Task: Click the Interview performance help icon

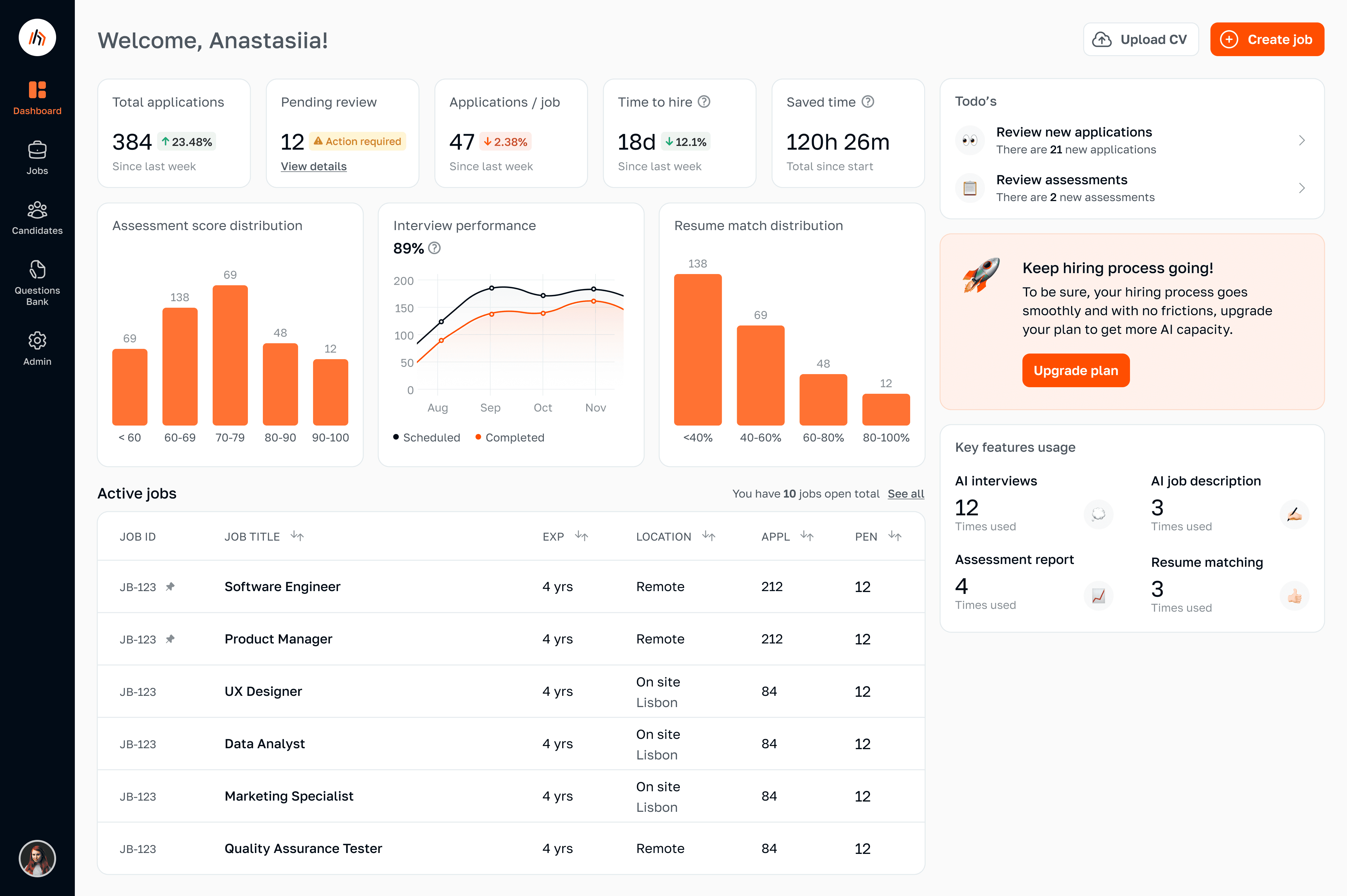Action: (434, 248)
